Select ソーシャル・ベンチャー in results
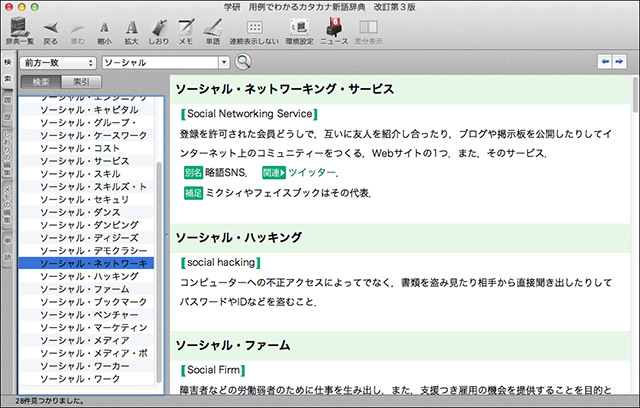 [86, 315]
